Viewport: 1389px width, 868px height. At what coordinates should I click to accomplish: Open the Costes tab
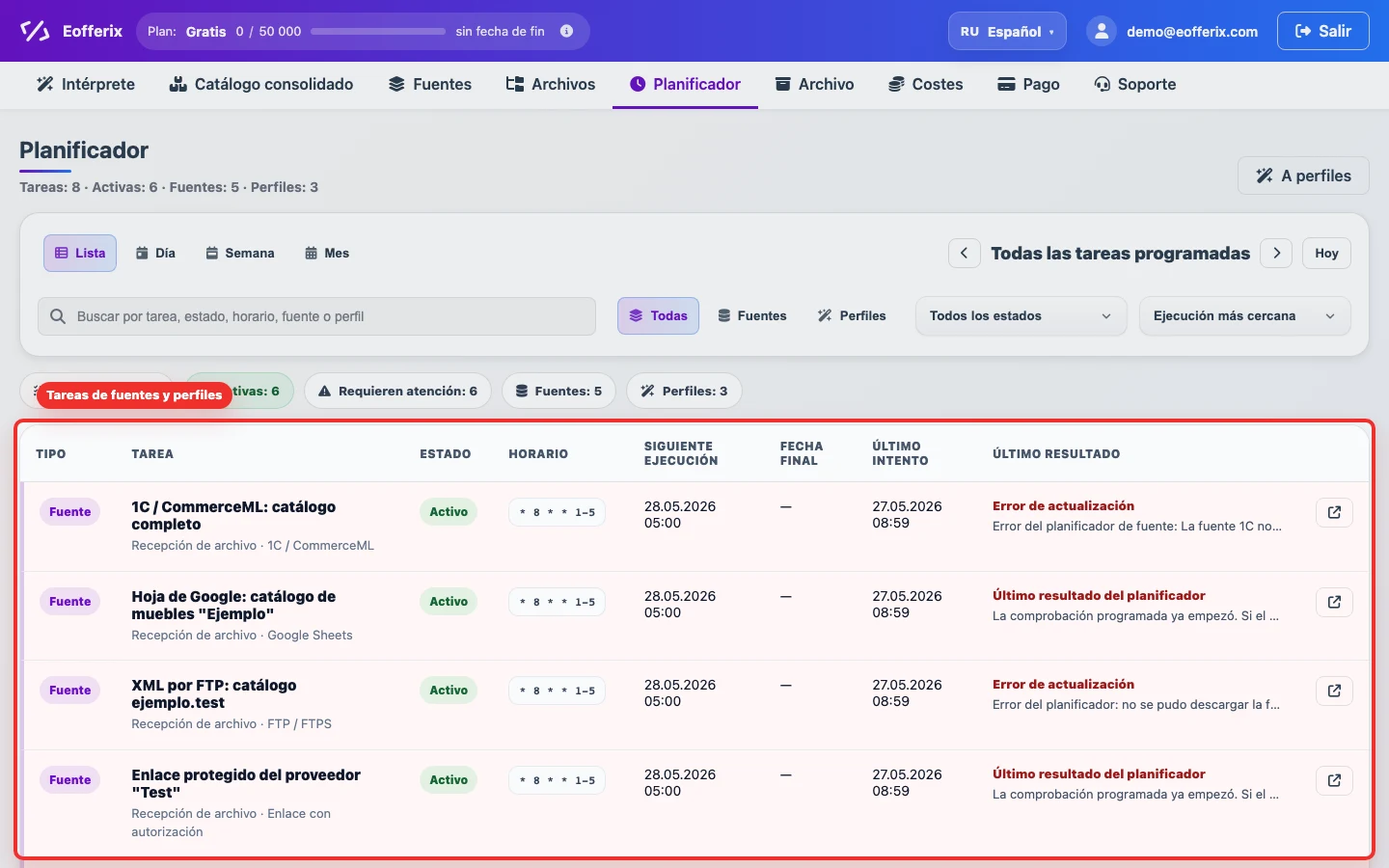[926, 84]
